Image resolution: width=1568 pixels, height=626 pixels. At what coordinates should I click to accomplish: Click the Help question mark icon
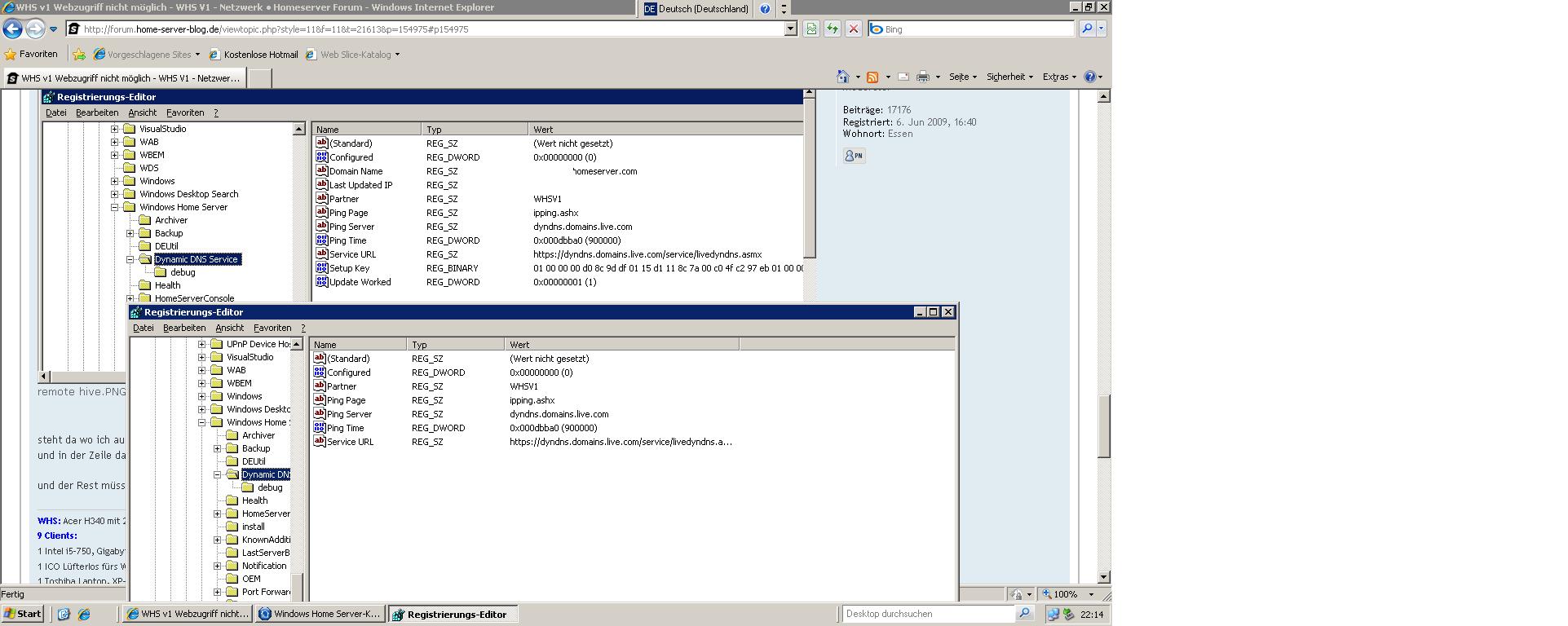pos(1090,77)
